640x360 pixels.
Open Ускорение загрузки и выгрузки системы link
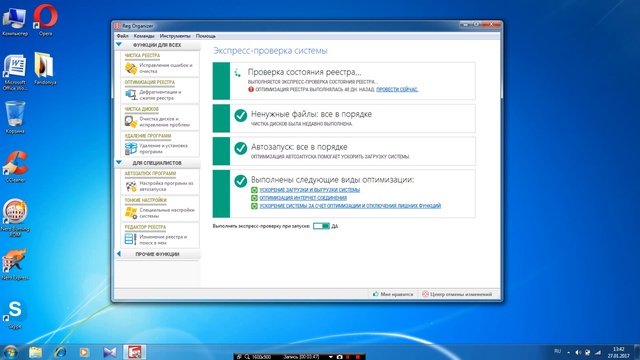(x=309, y=190)
